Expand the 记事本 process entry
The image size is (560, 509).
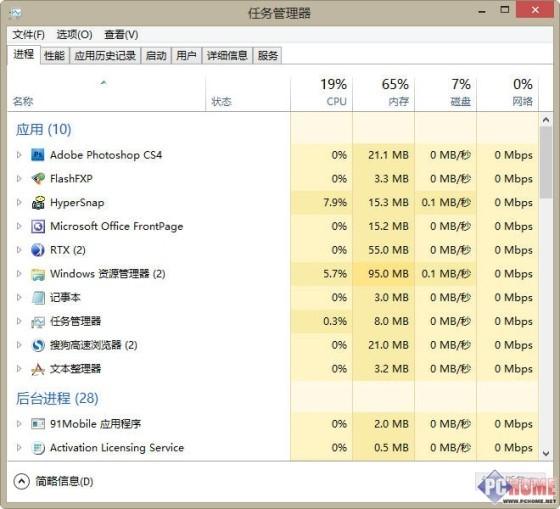coord(19,298)
